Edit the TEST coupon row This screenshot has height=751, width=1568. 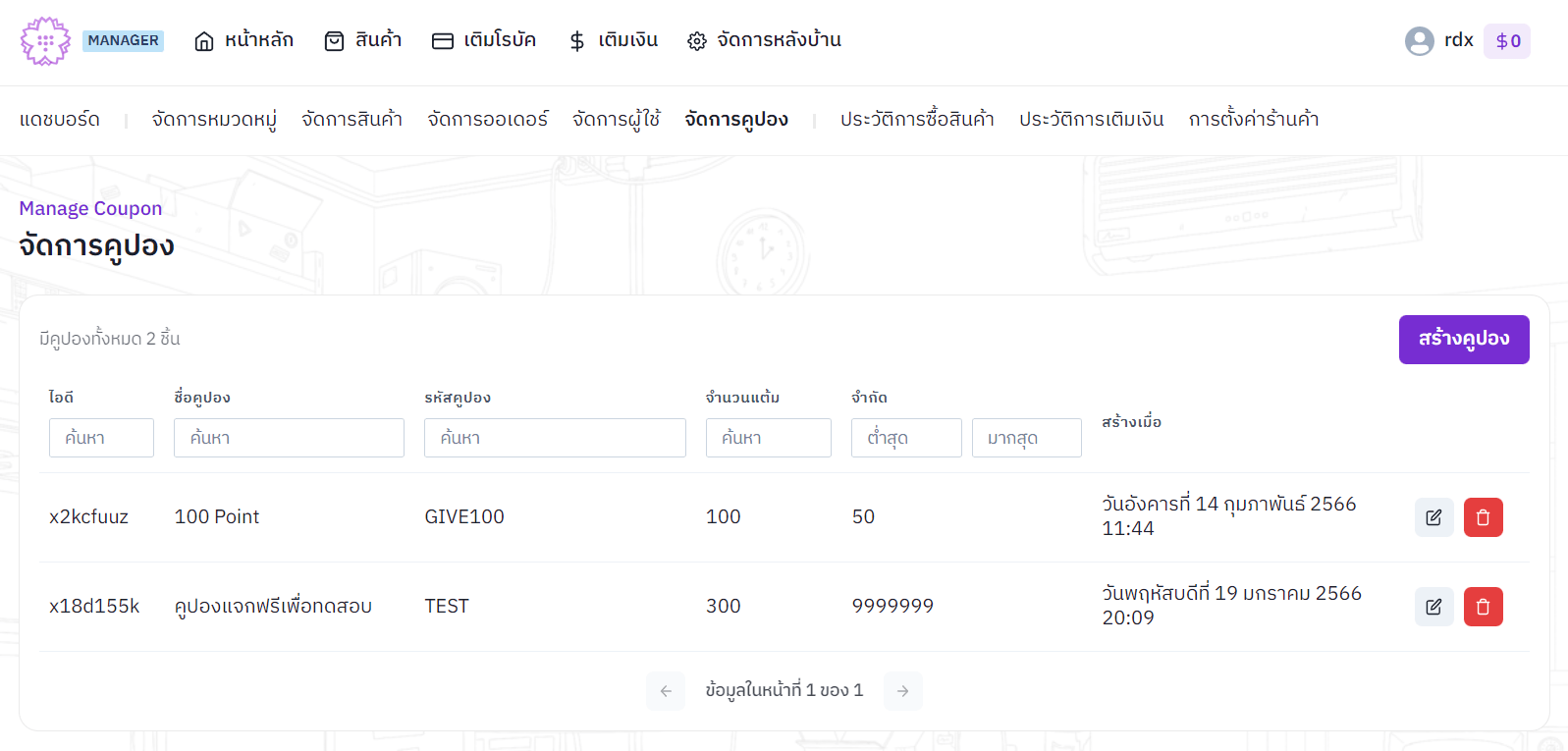click(1433, 607)
